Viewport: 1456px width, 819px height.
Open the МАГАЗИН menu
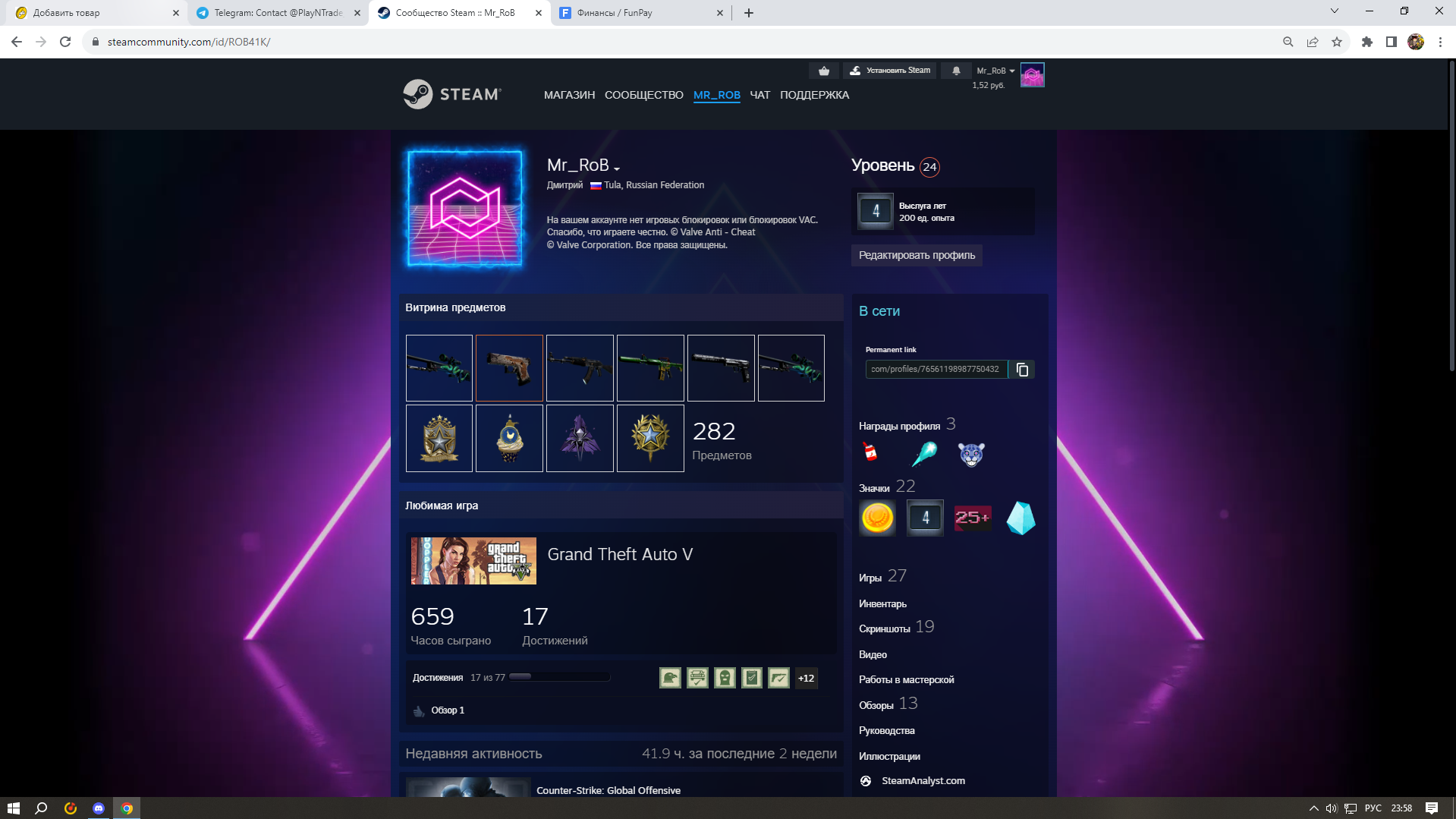(x=569, y=95)
